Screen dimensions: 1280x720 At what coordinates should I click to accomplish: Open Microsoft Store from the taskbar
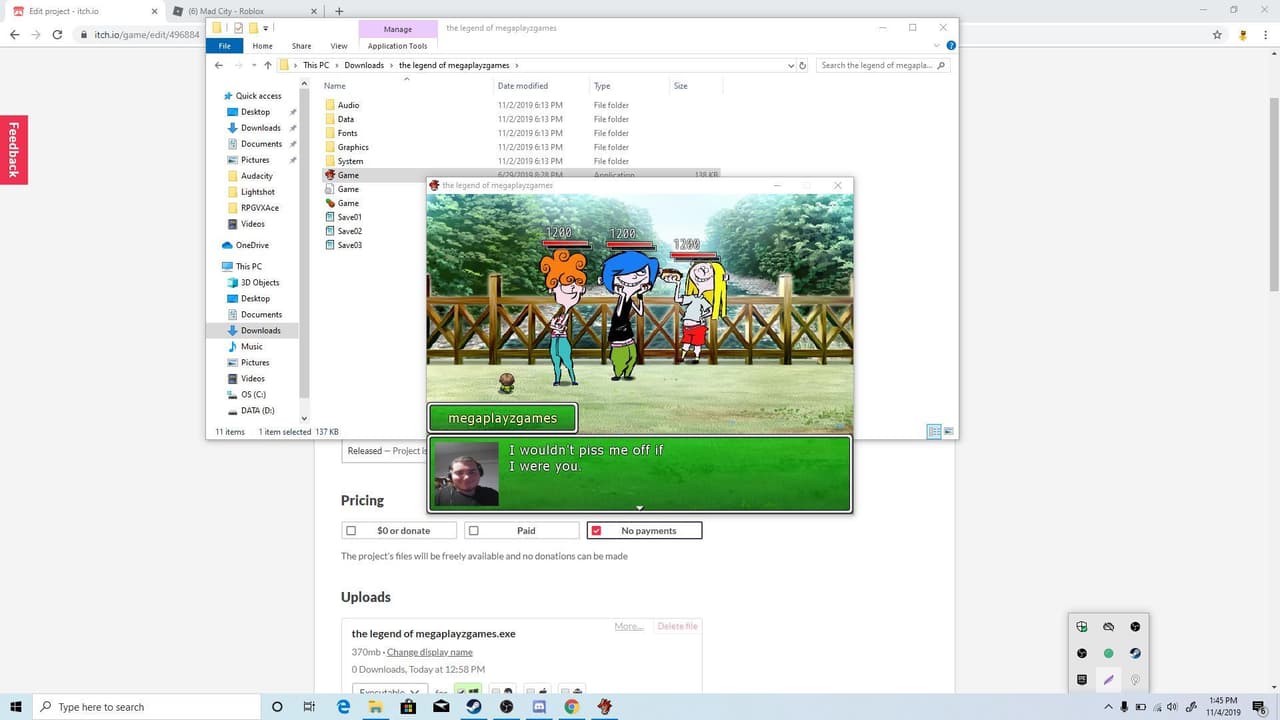[x=408, y=707]
